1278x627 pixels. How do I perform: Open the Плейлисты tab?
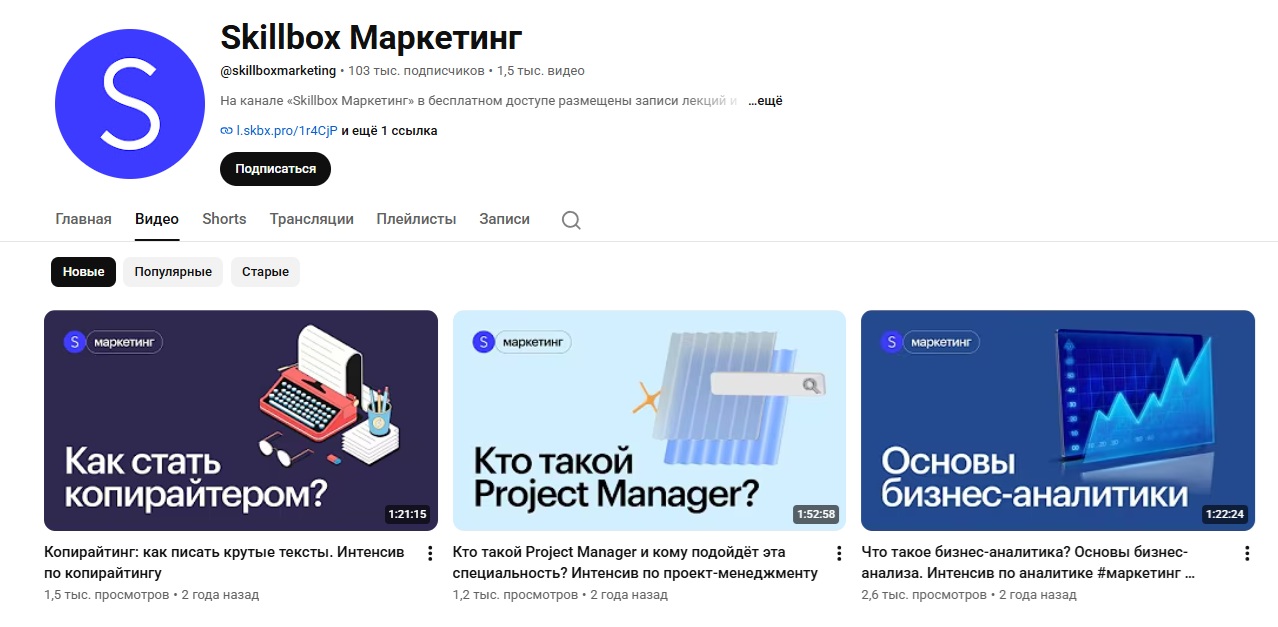click(x=416, y=219)
